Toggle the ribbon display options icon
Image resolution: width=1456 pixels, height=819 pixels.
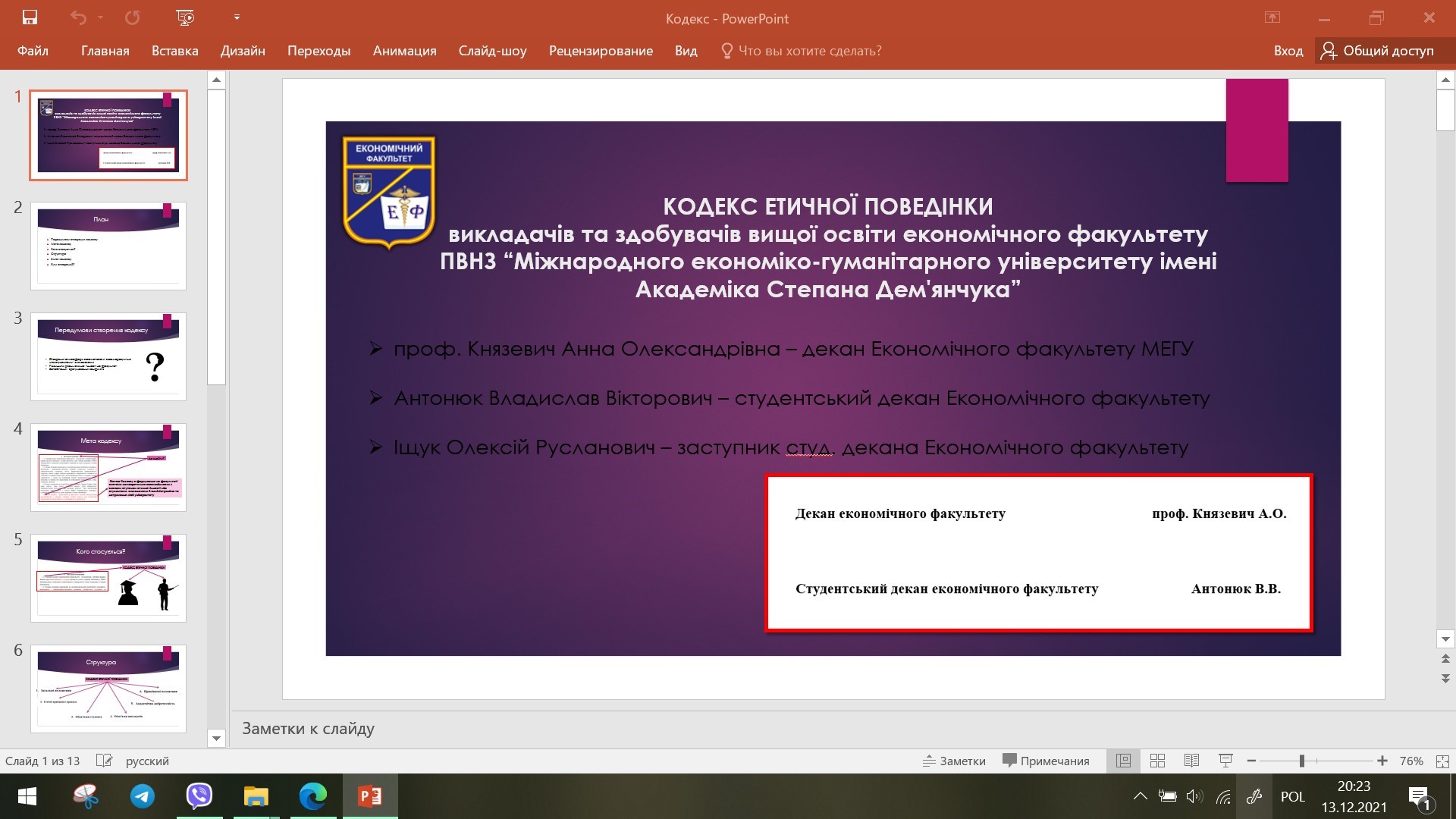(x=1272, y=17)
